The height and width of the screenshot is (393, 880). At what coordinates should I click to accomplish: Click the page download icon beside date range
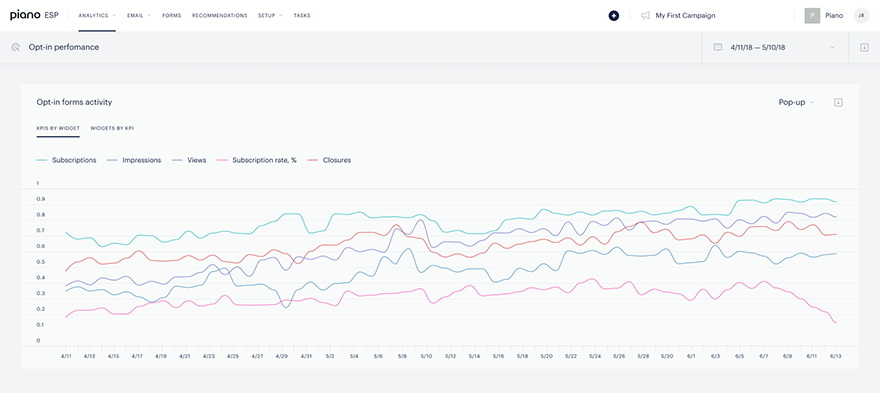pos(864,48)
